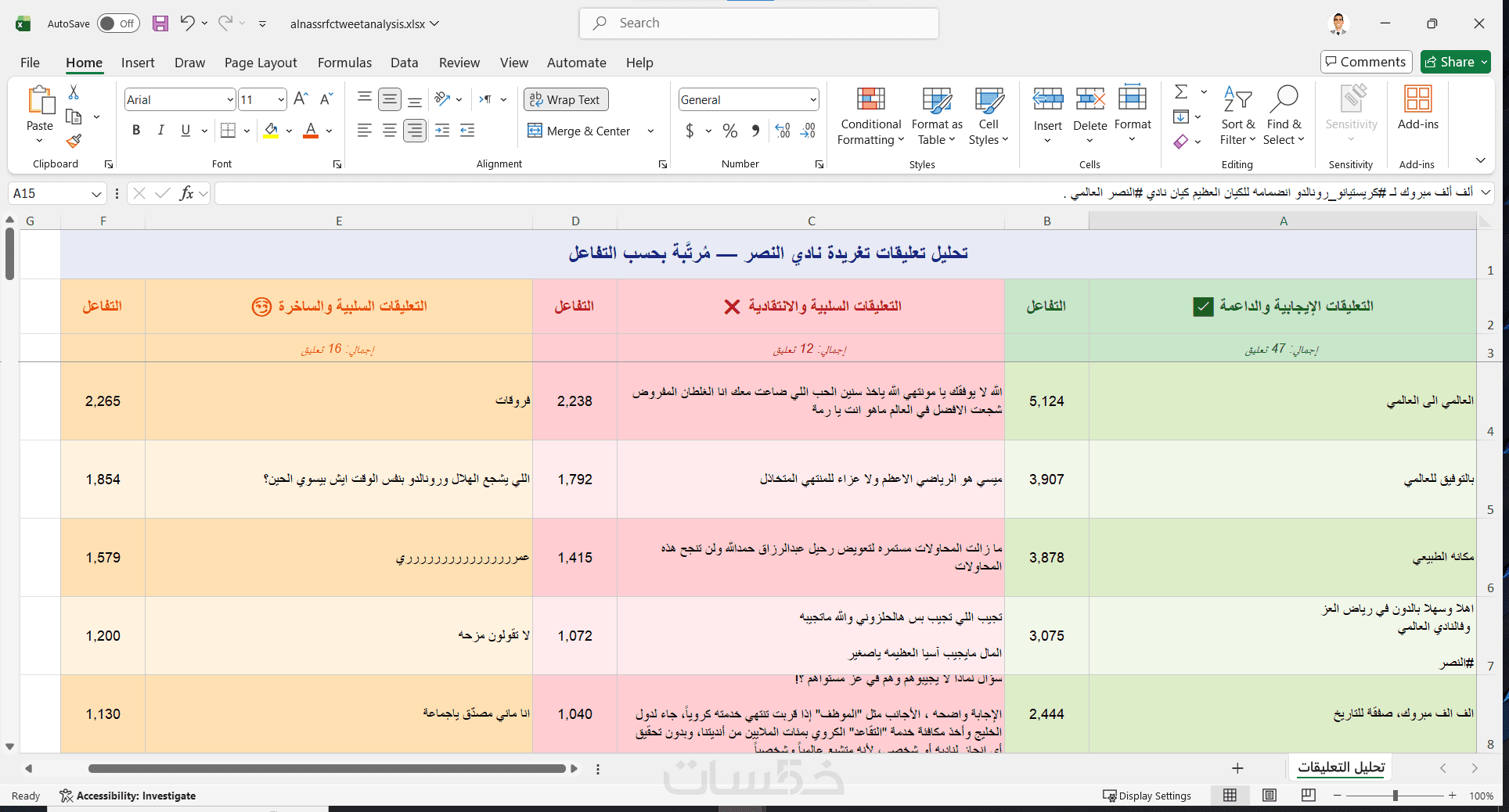Apply Accounting dollar number format
The width and height of the screenshot is (1509, 812).
point(690,131)
